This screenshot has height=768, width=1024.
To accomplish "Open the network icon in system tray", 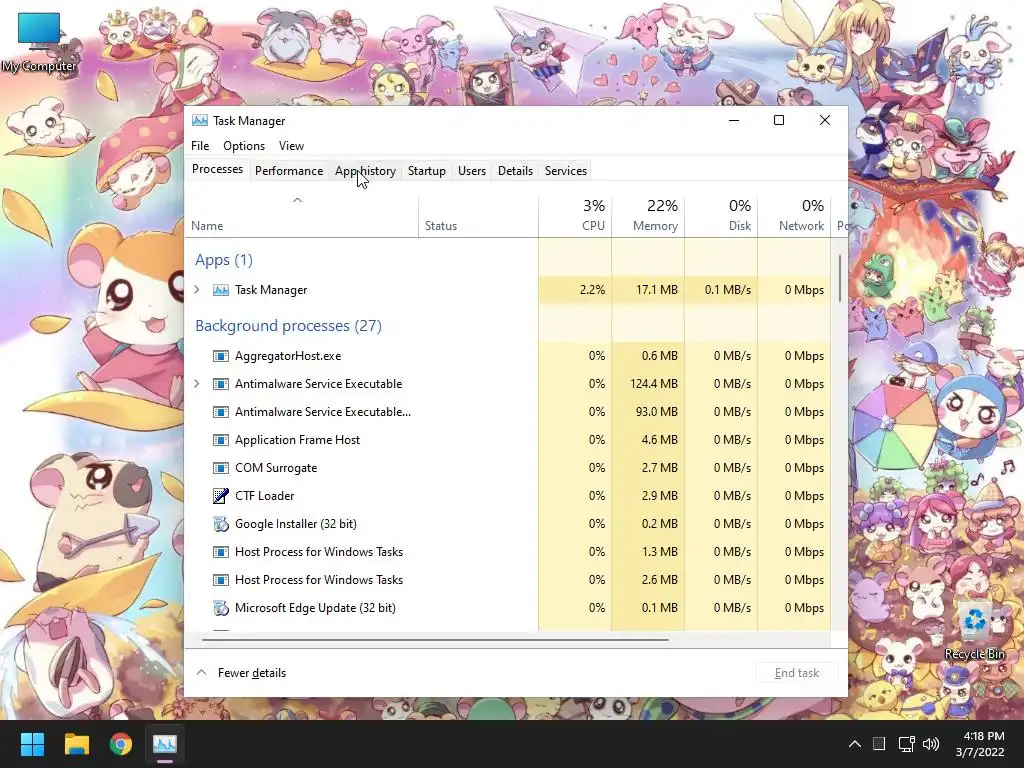I will point(906,744).
